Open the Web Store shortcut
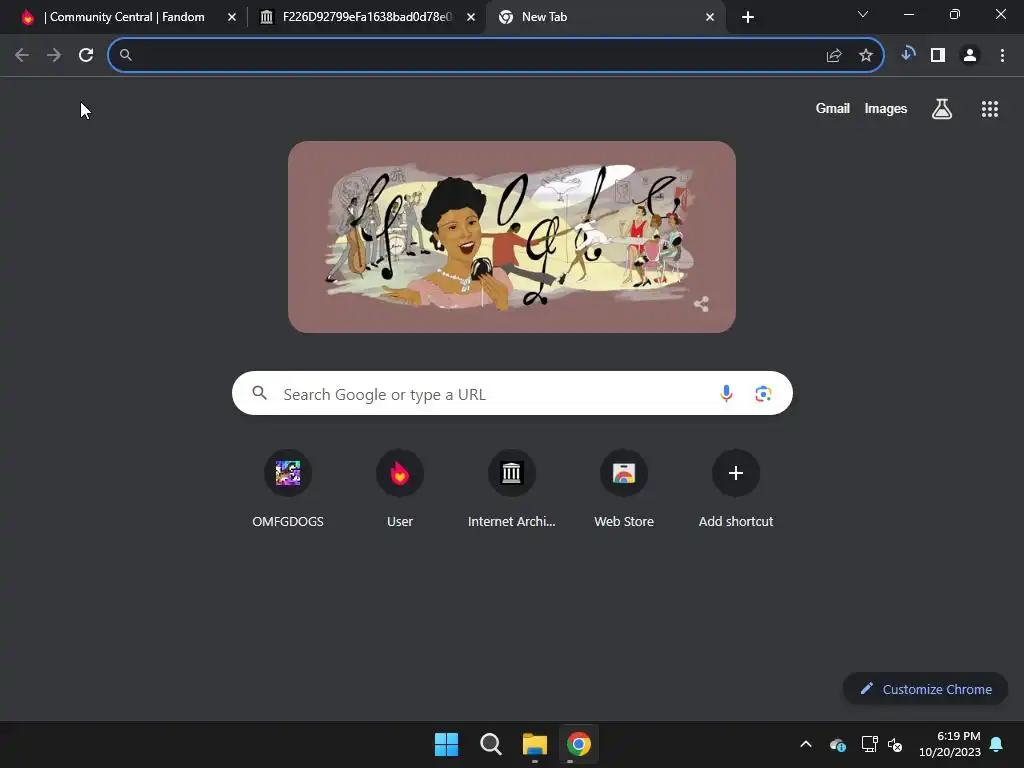Viewport: 1024px width, 768px height. coord(624,488)
